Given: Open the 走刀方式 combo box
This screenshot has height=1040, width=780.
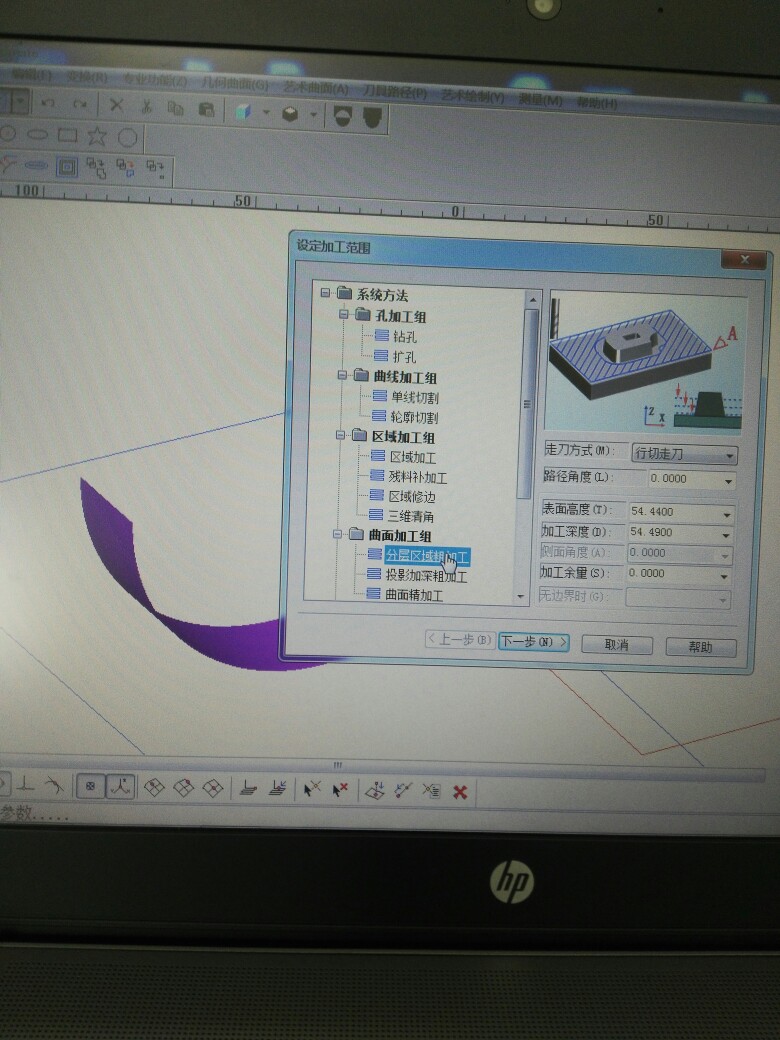Looking at the screenshot, I should pyautogui.click(x=684, y=454).
